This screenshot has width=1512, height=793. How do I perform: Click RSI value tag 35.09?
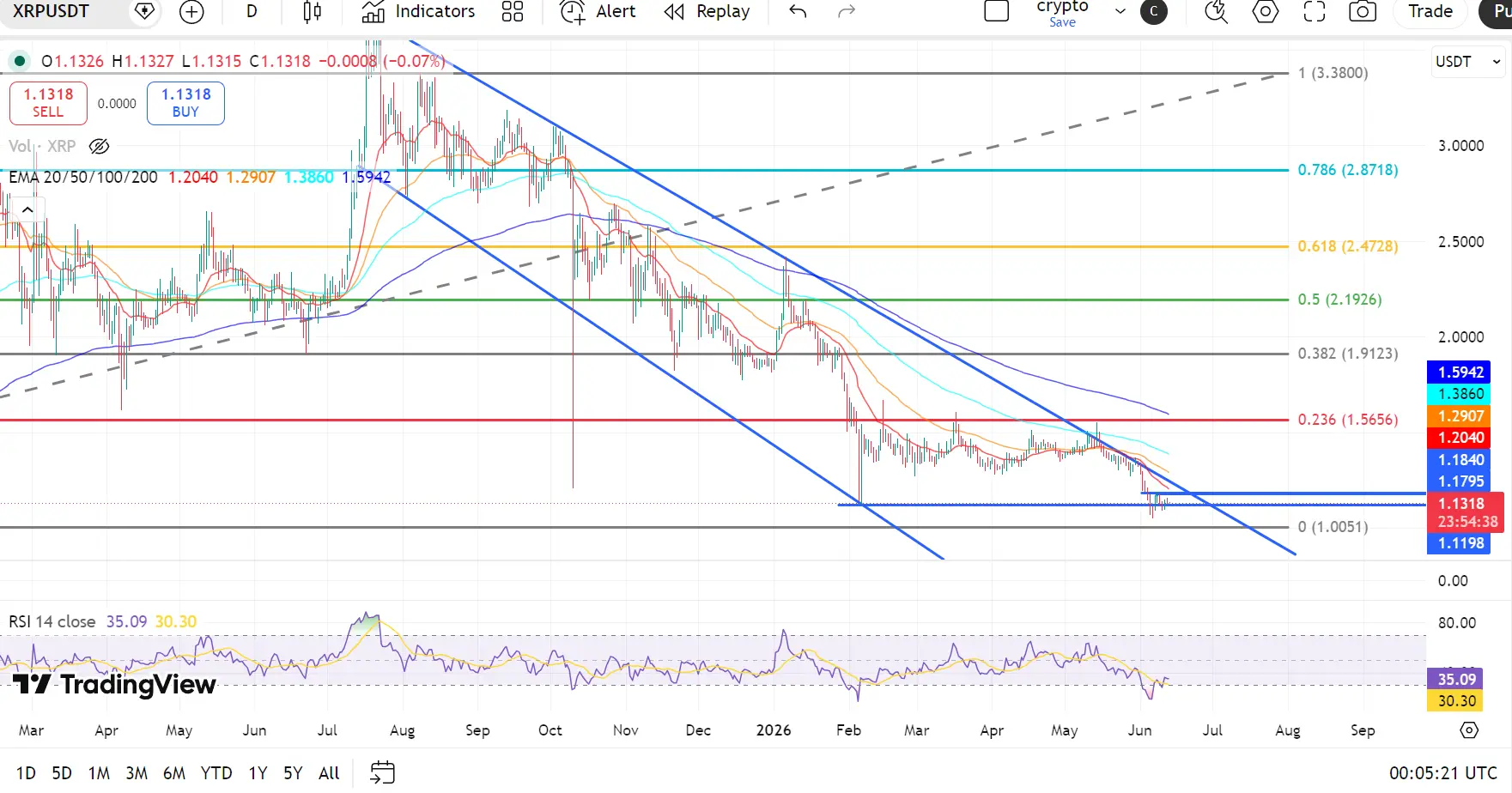[1456, 680]
